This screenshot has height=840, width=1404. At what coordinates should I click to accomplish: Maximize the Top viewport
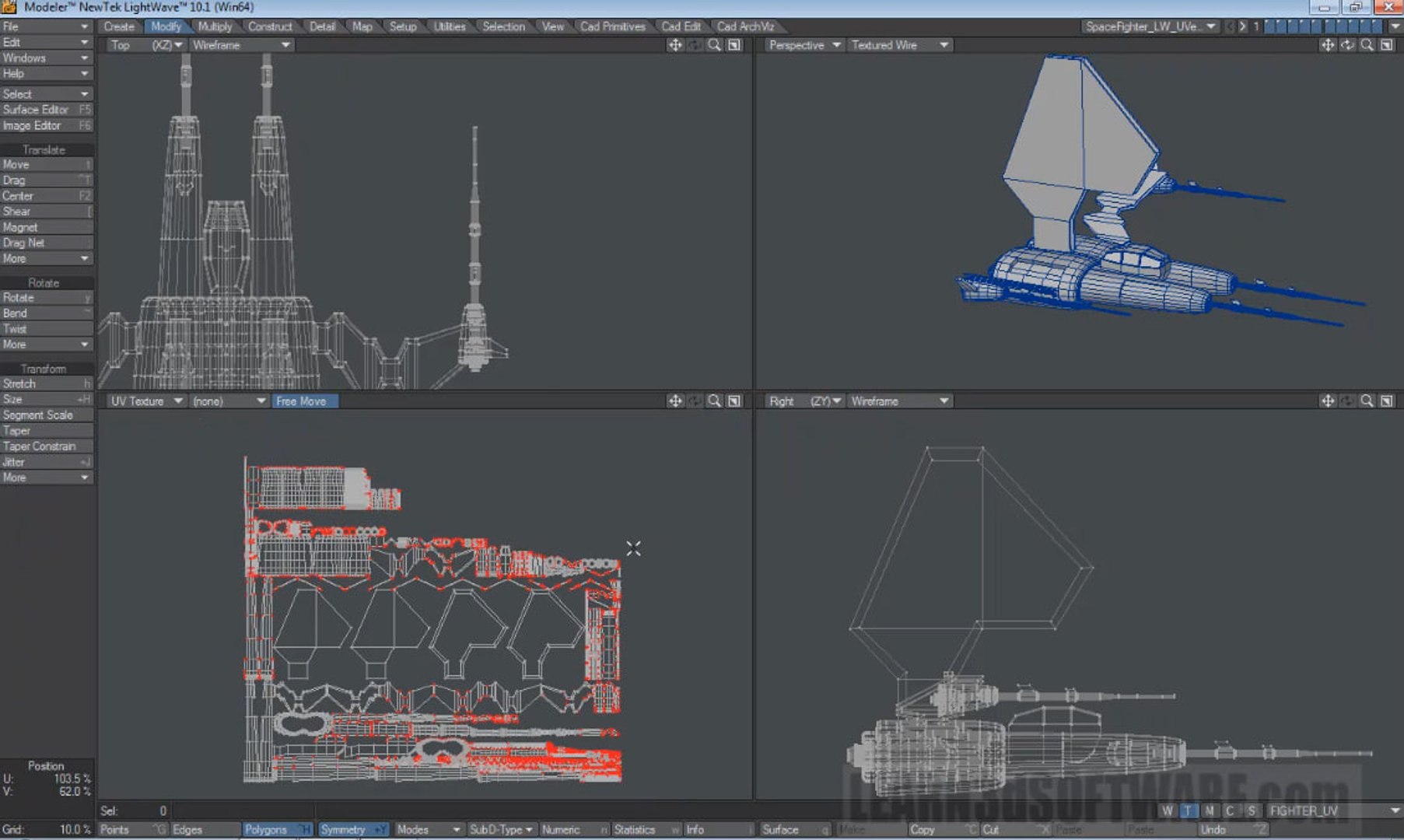pyautogui.click(x=734, y=45)
